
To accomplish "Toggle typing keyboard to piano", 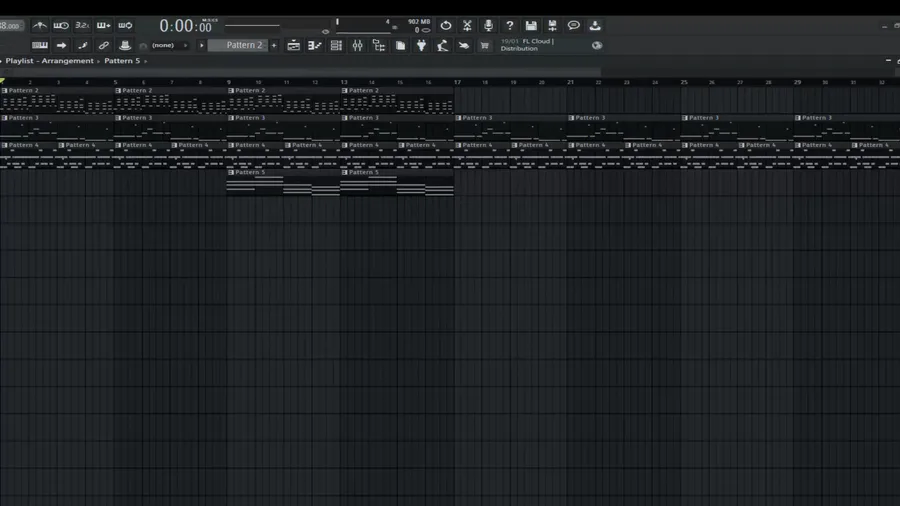I will [40, 45].
